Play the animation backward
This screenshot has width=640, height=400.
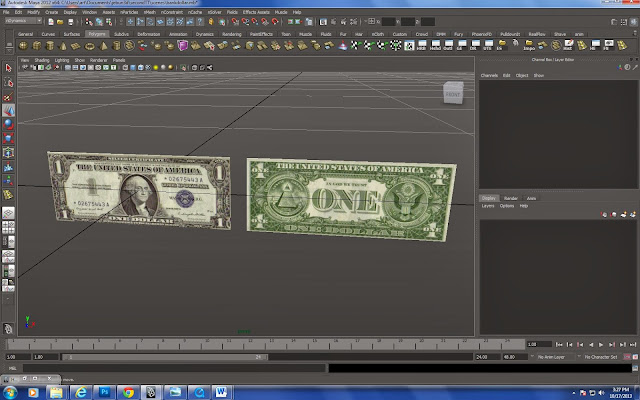(591, 345)
